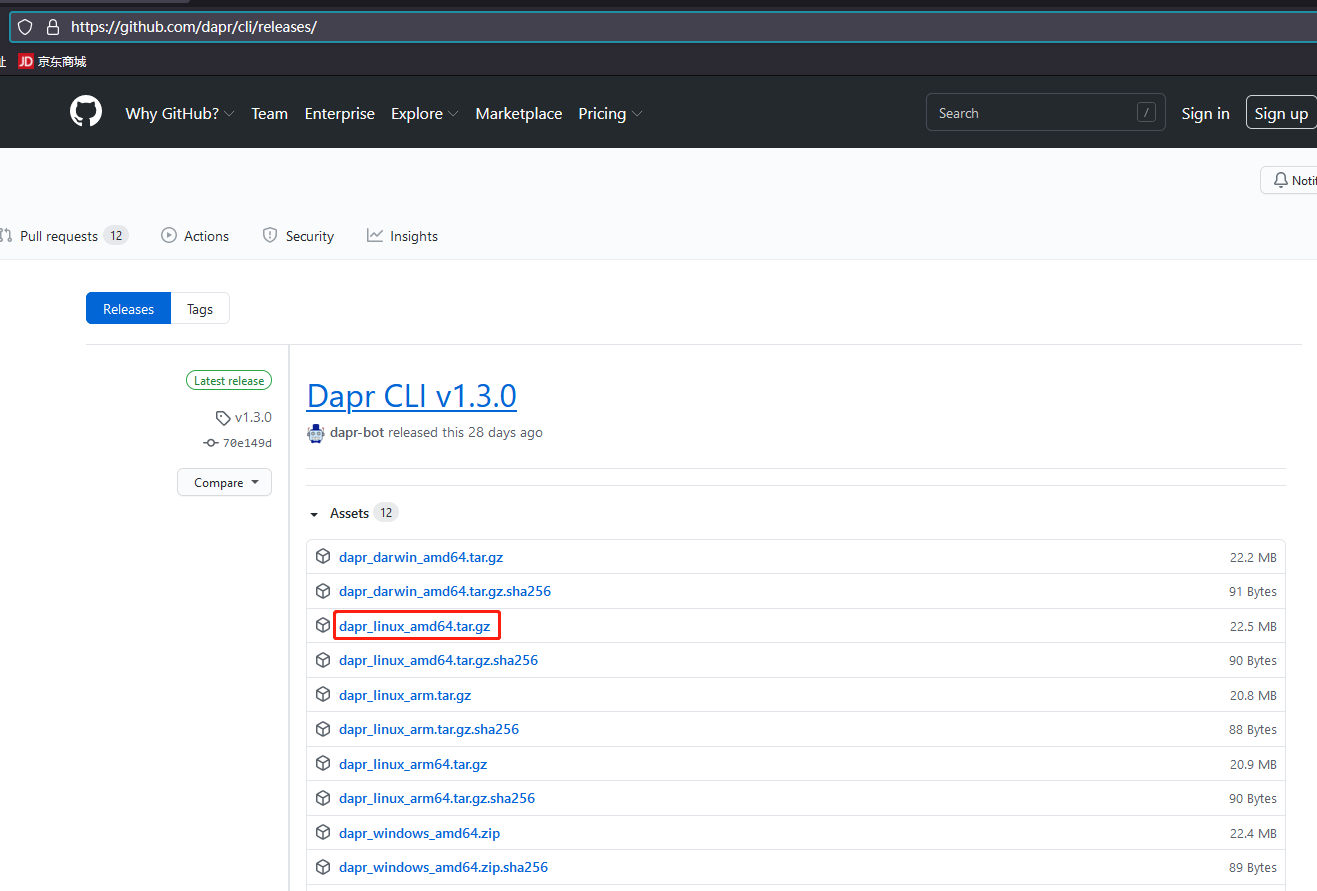Click package icon for dapr_linux_arm64.tar.gz
This screenshot has height=891, width=1317.
coord(323,763)
